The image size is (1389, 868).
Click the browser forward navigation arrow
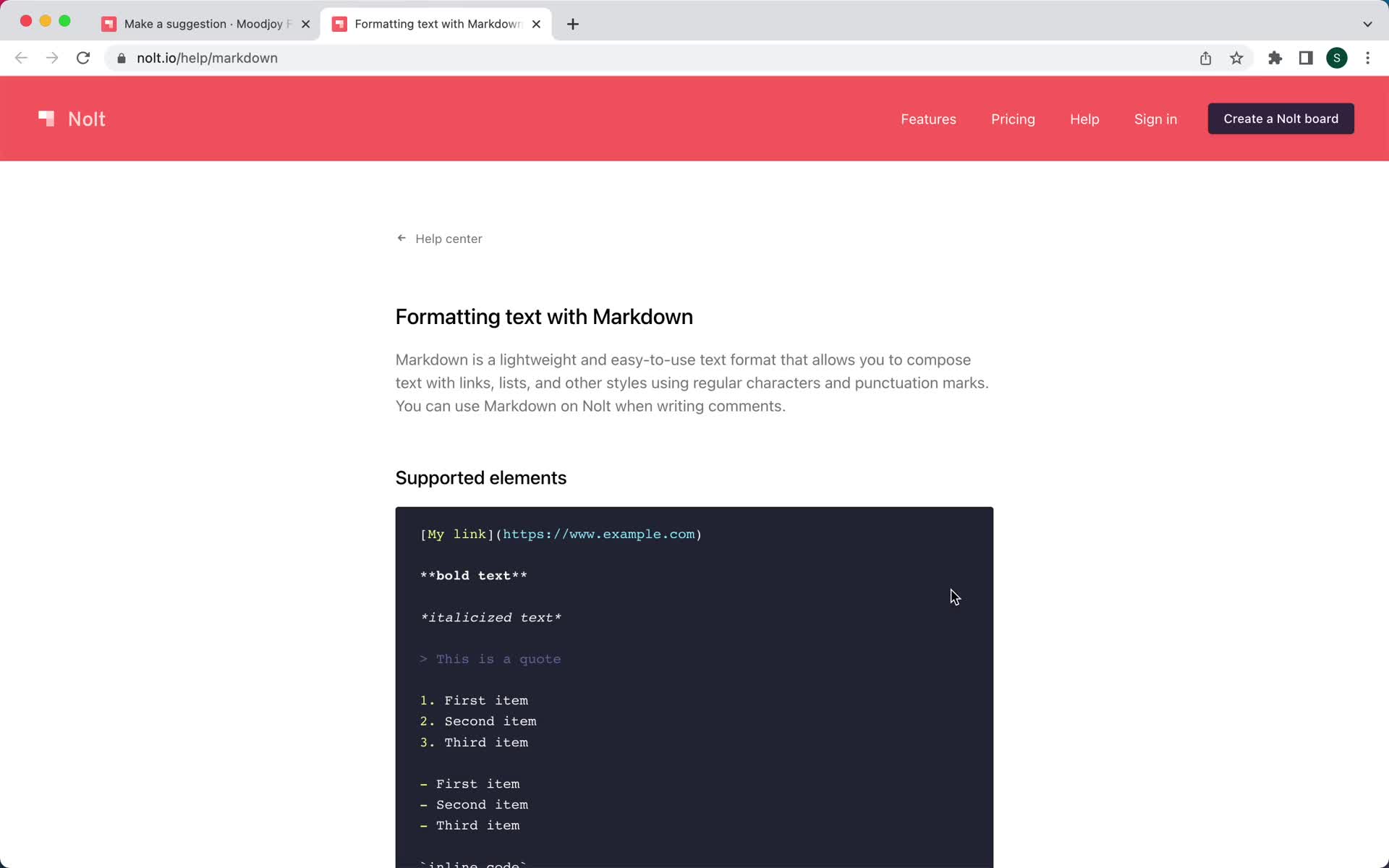(x=51, y=57)
